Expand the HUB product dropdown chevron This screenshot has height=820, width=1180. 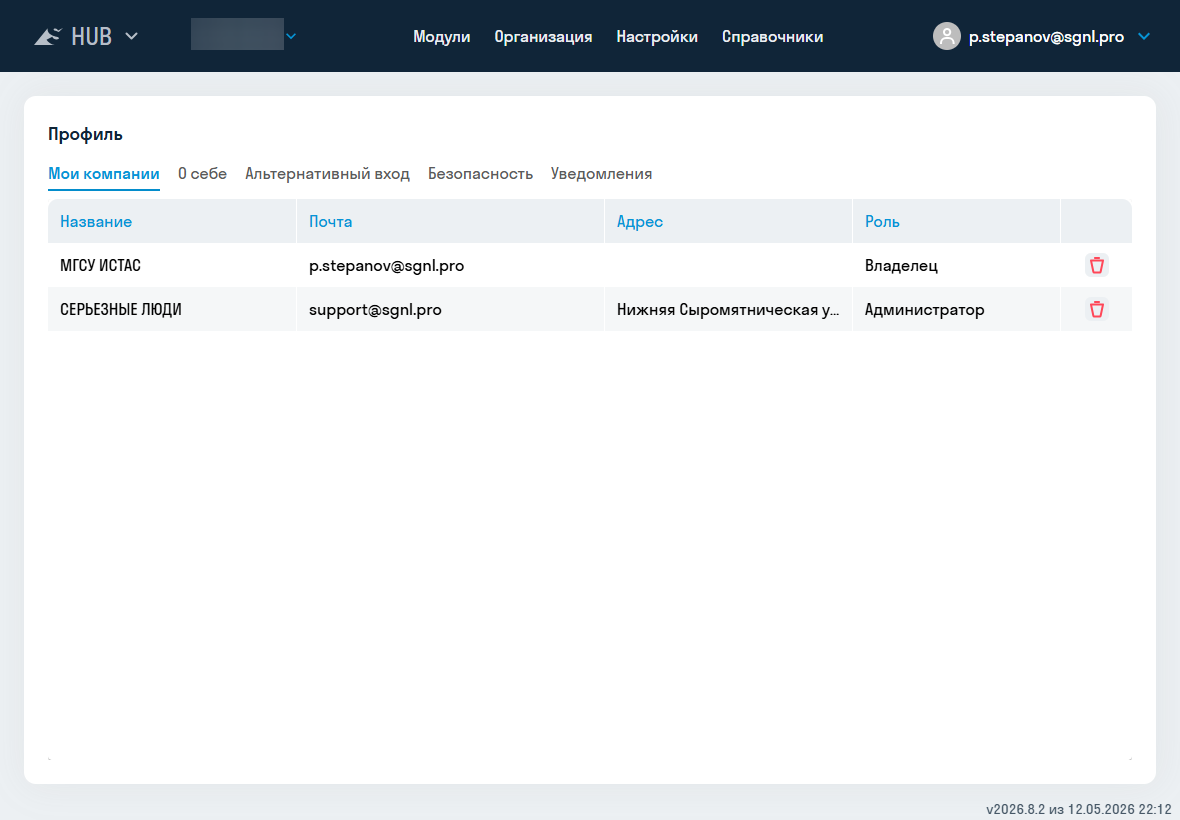pos(132,36)
